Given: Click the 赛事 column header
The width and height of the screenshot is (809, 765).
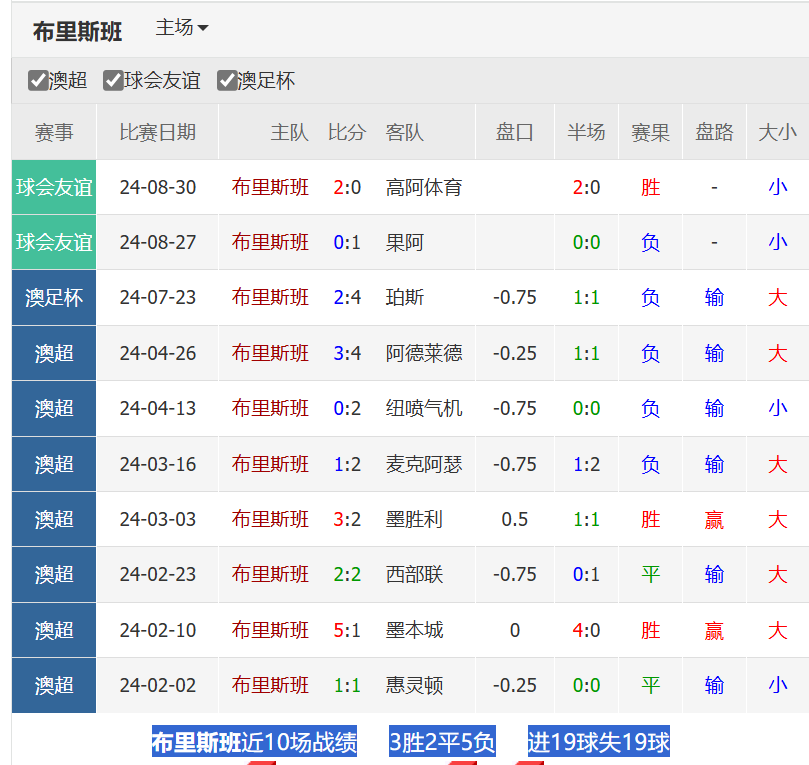Looking at the screenshot, I should 54,133.
